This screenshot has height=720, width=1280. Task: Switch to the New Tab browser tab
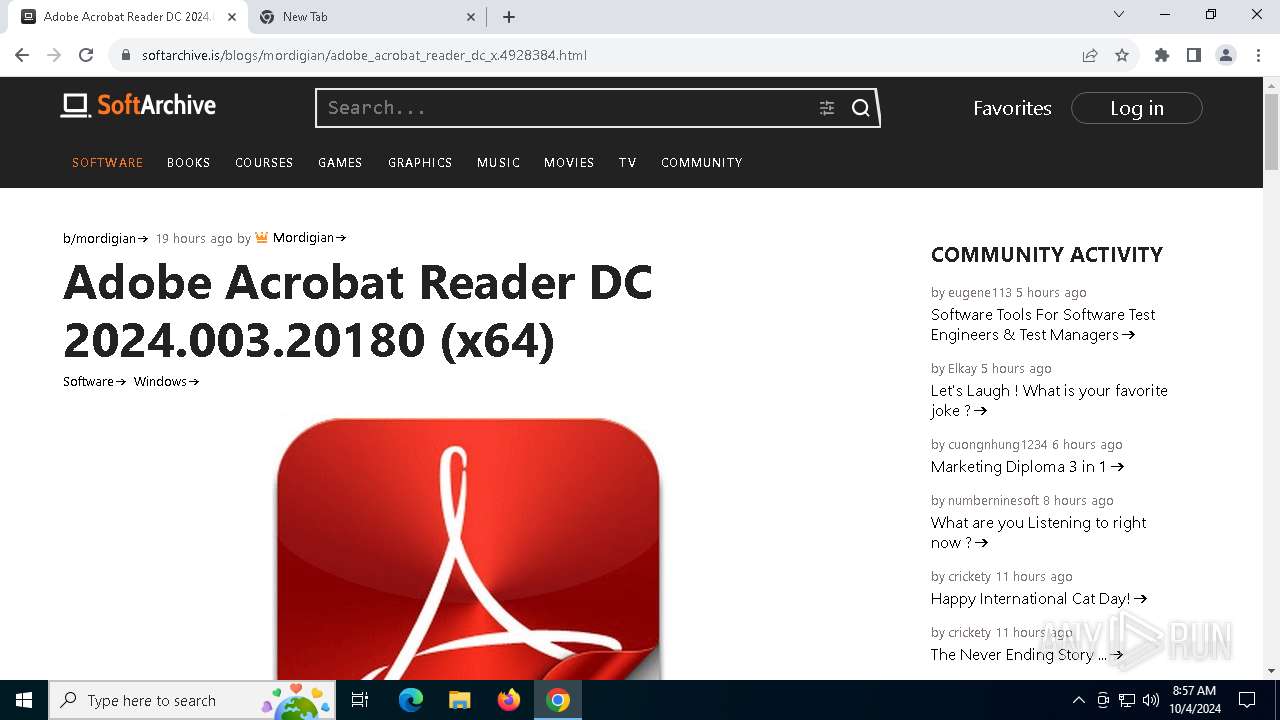(365, 17)
